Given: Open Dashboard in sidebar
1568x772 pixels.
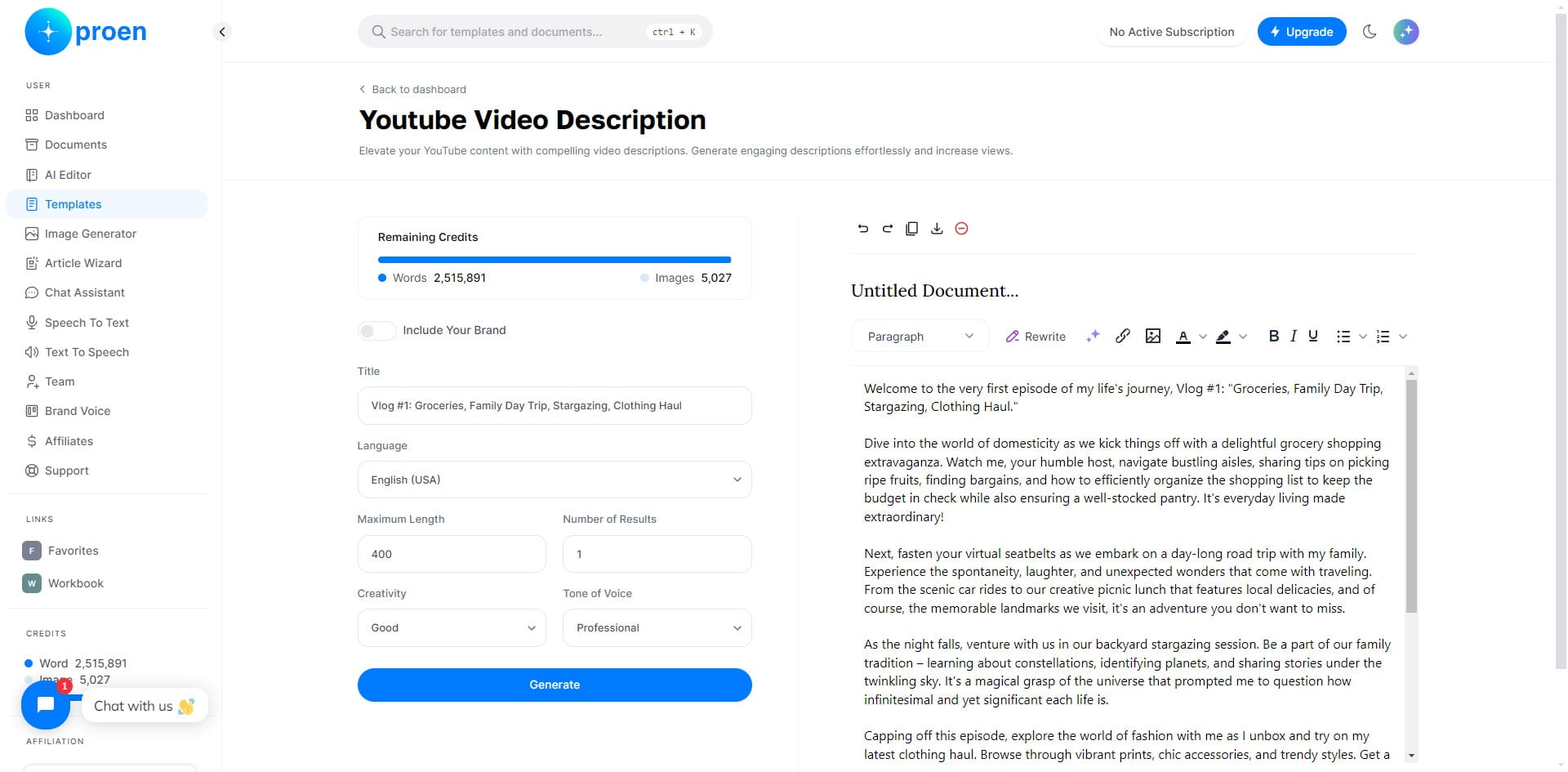Looking at the screenshot, I should 106,115.
